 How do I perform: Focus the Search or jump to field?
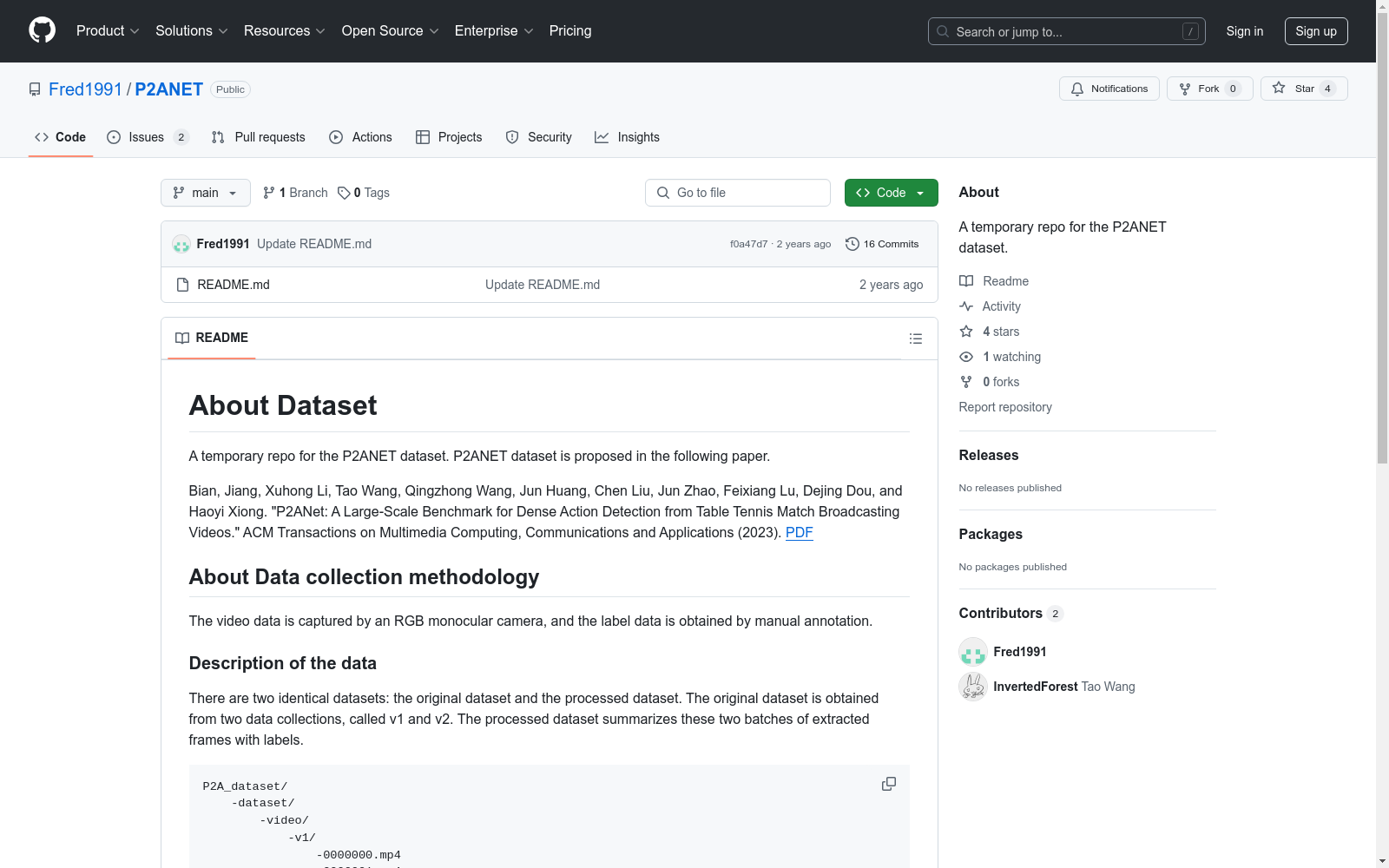1067,31
